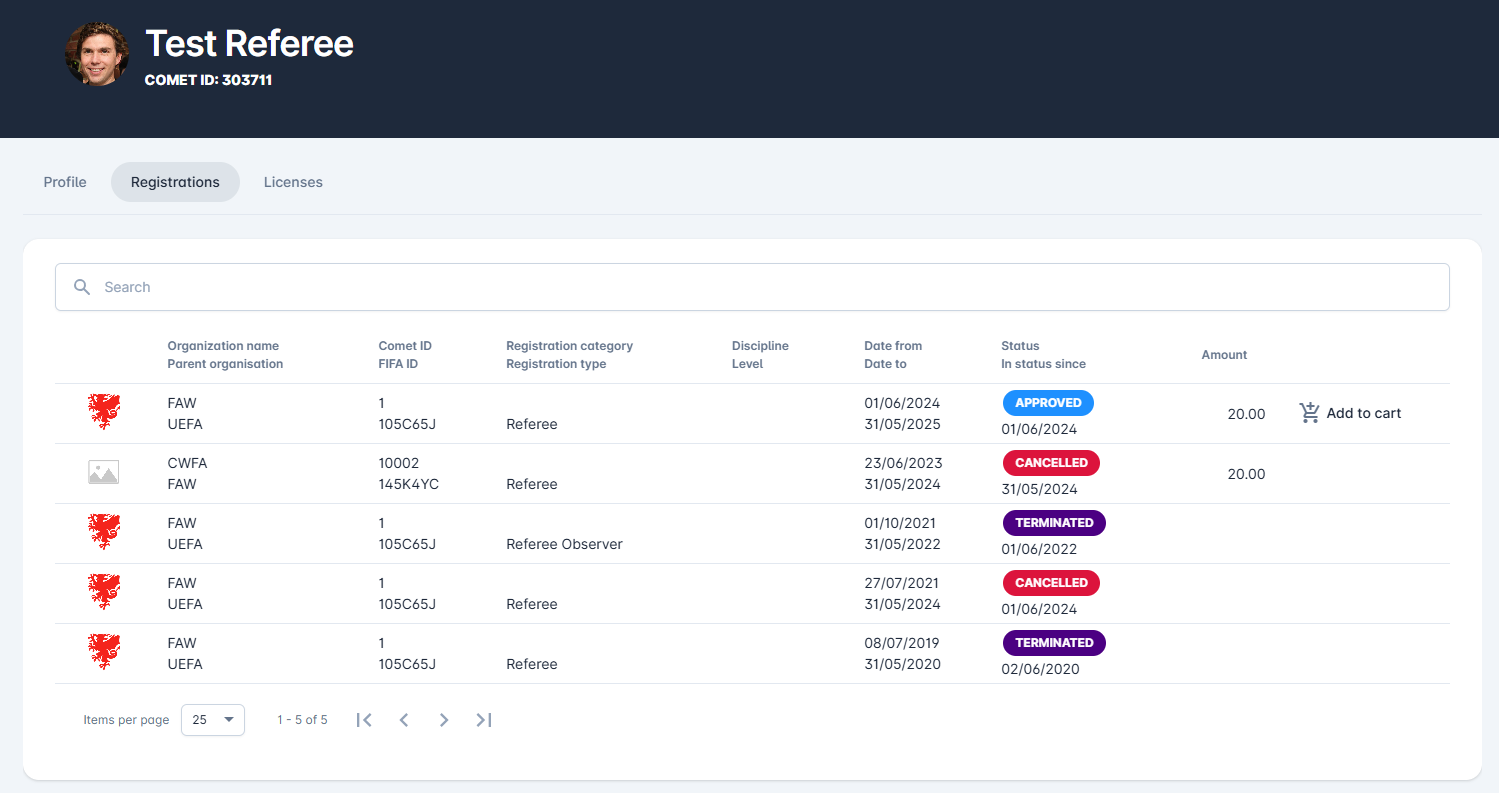Jump to last page of results
1499x793 pixels.
(484, 720)
